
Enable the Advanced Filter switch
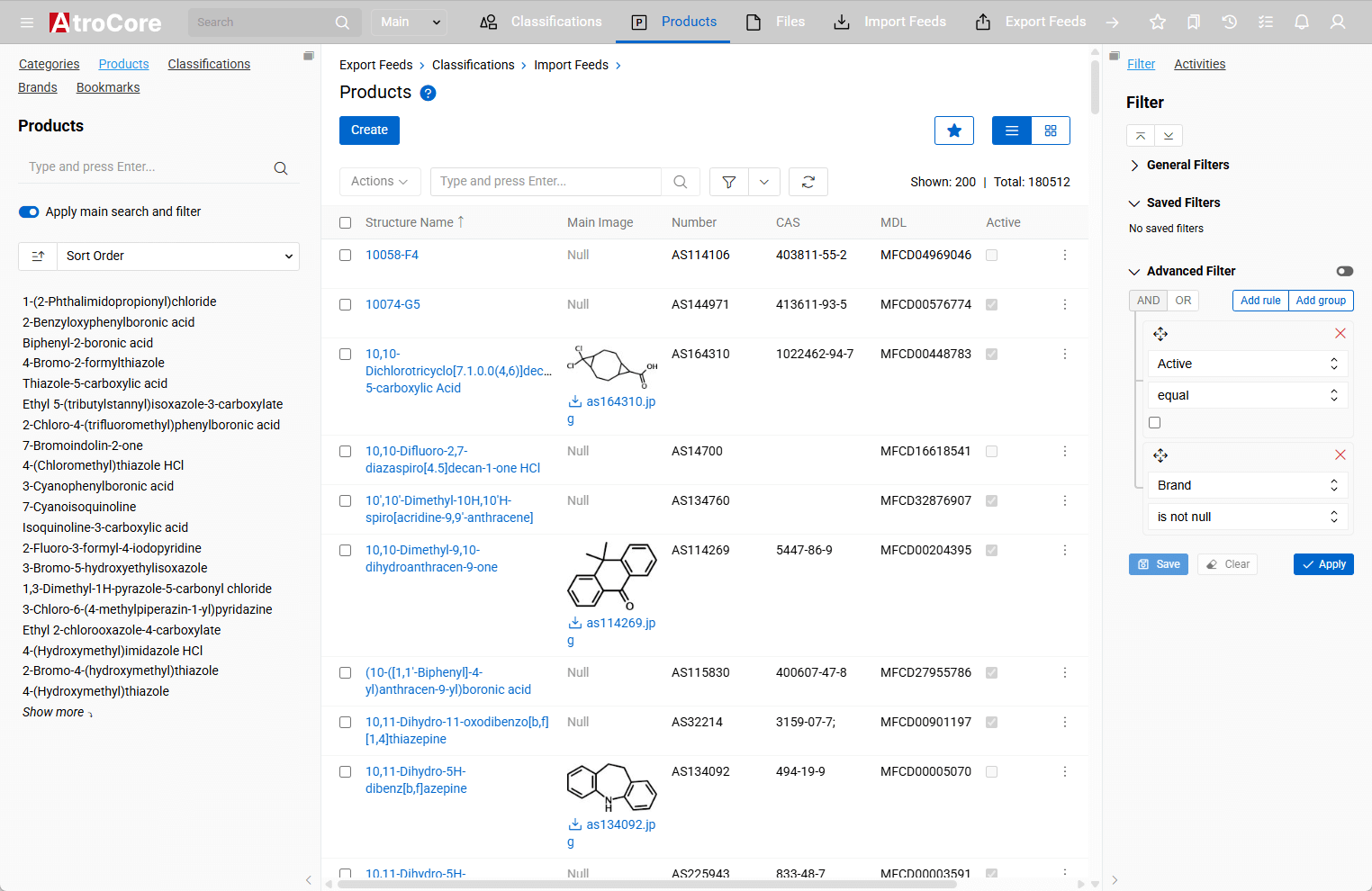pyautogui.click(x=1344, y=271)
